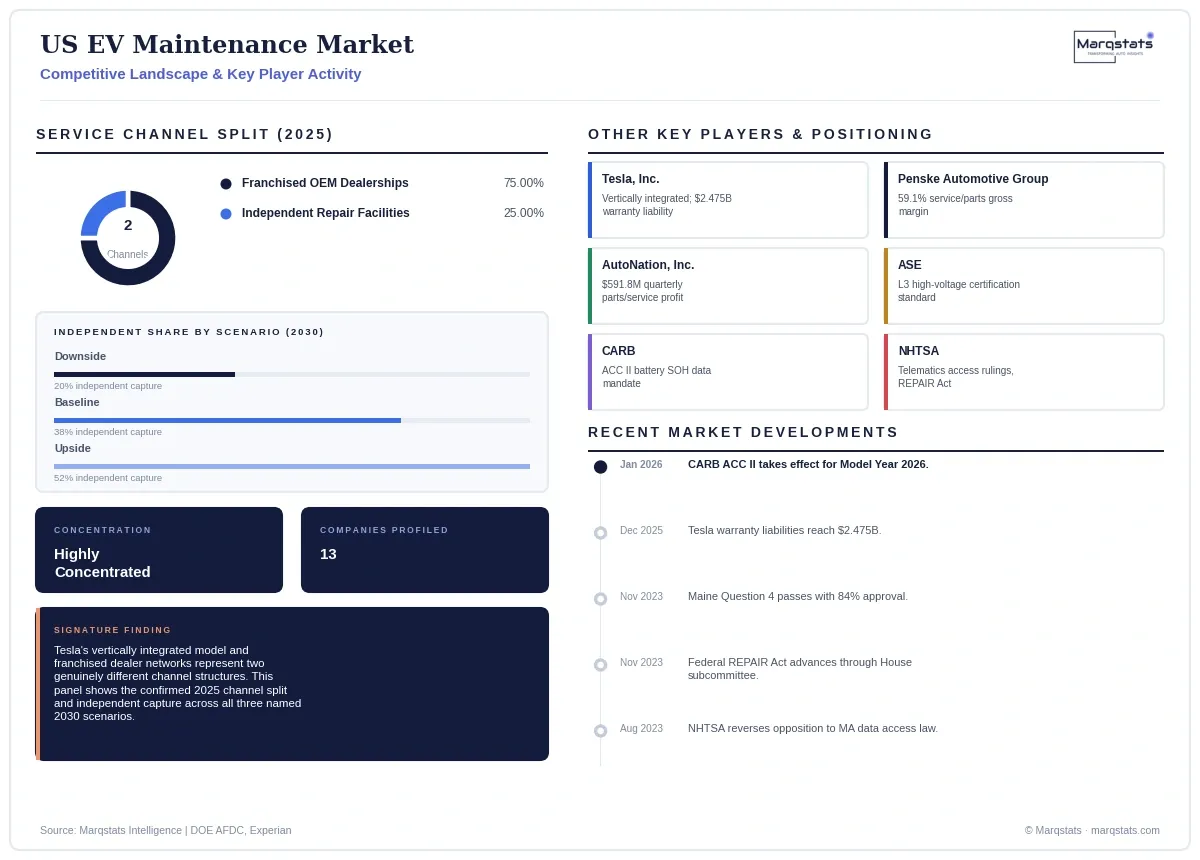
Task: Click Tesla warranty liabilities reach $2.475B text
Action: (x=785, y=530)
